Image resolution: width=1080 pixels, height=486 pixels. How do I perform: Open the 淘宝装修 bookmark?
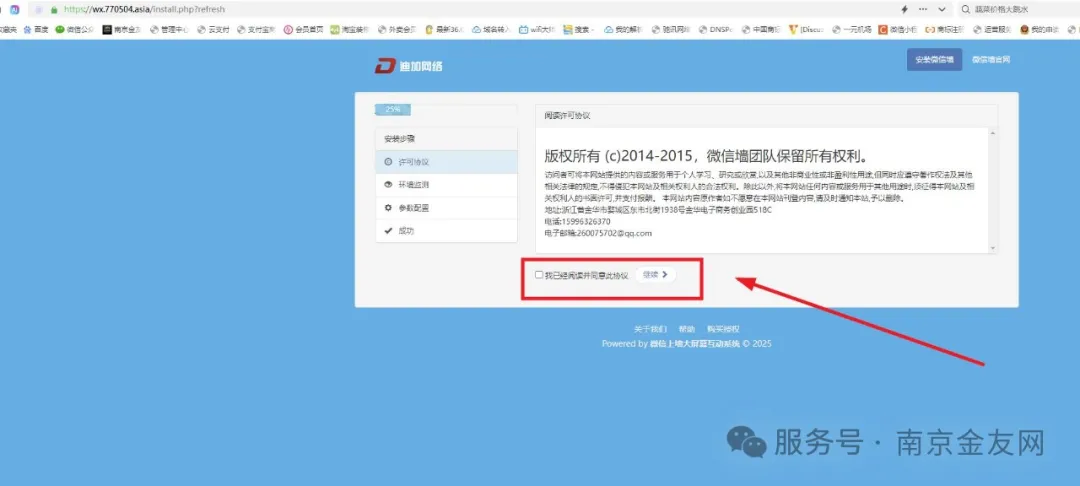click(350, 30)
